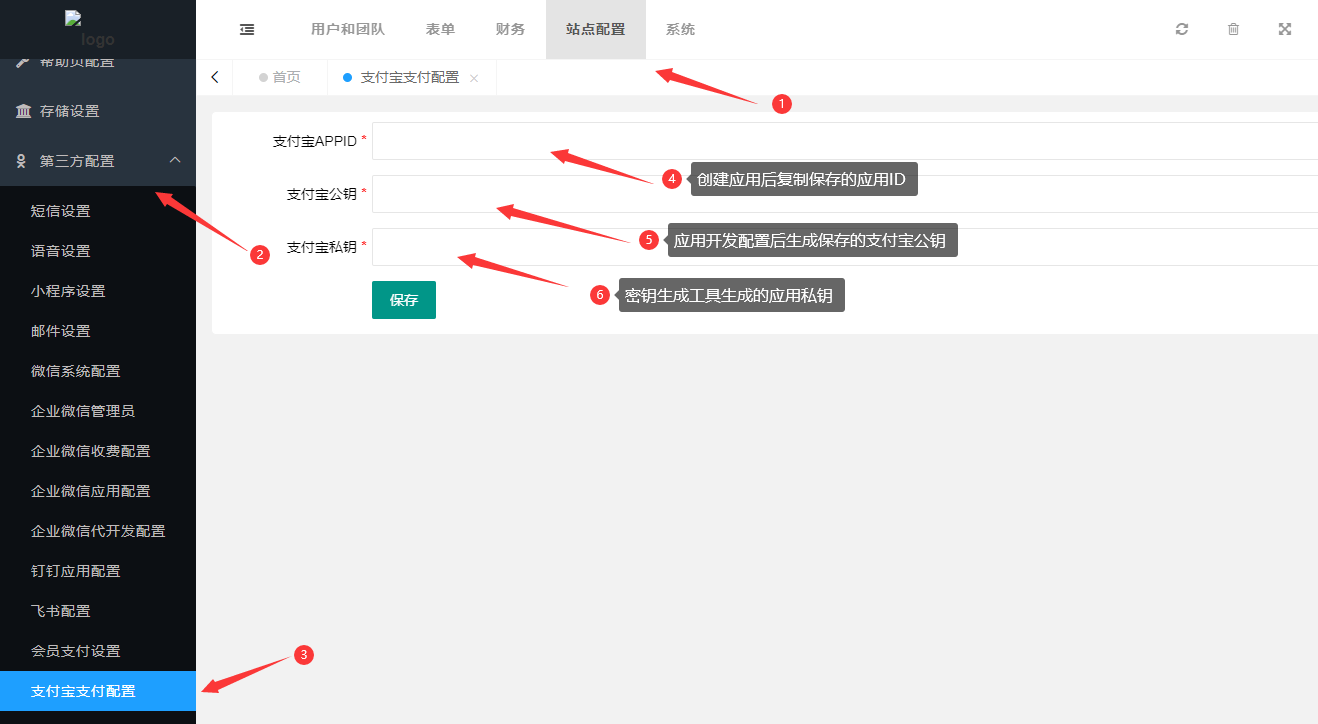Viewport: 1318px width, 724px height.
Task: Toggle fullscreen with the expand icon
Action: (x=1285, y=30)
